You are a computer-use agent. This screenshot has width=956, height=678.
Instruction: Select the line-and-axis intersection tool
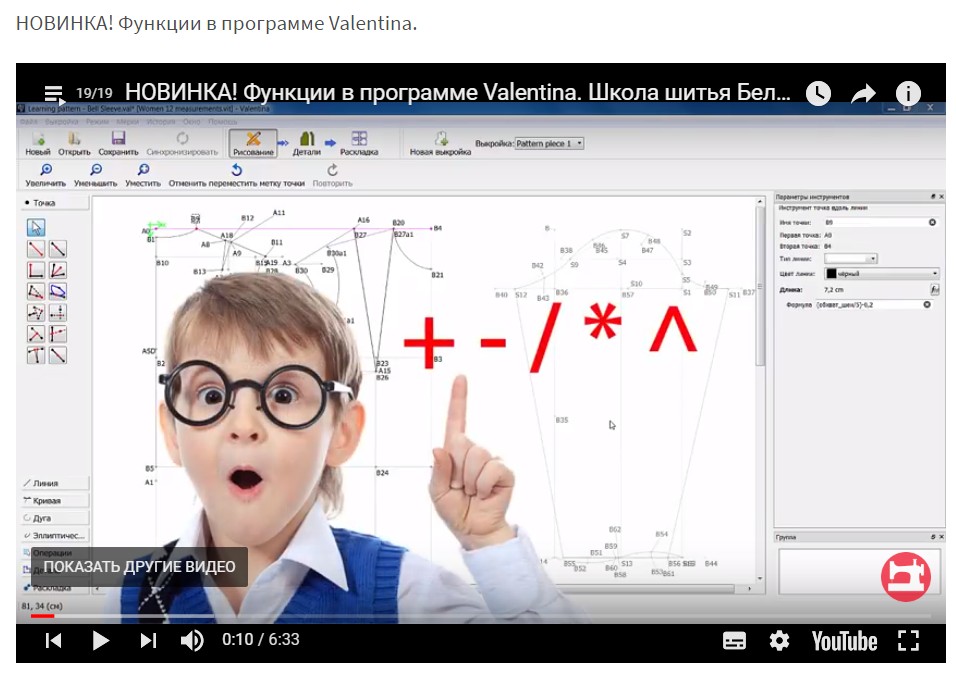click(58, 334)
